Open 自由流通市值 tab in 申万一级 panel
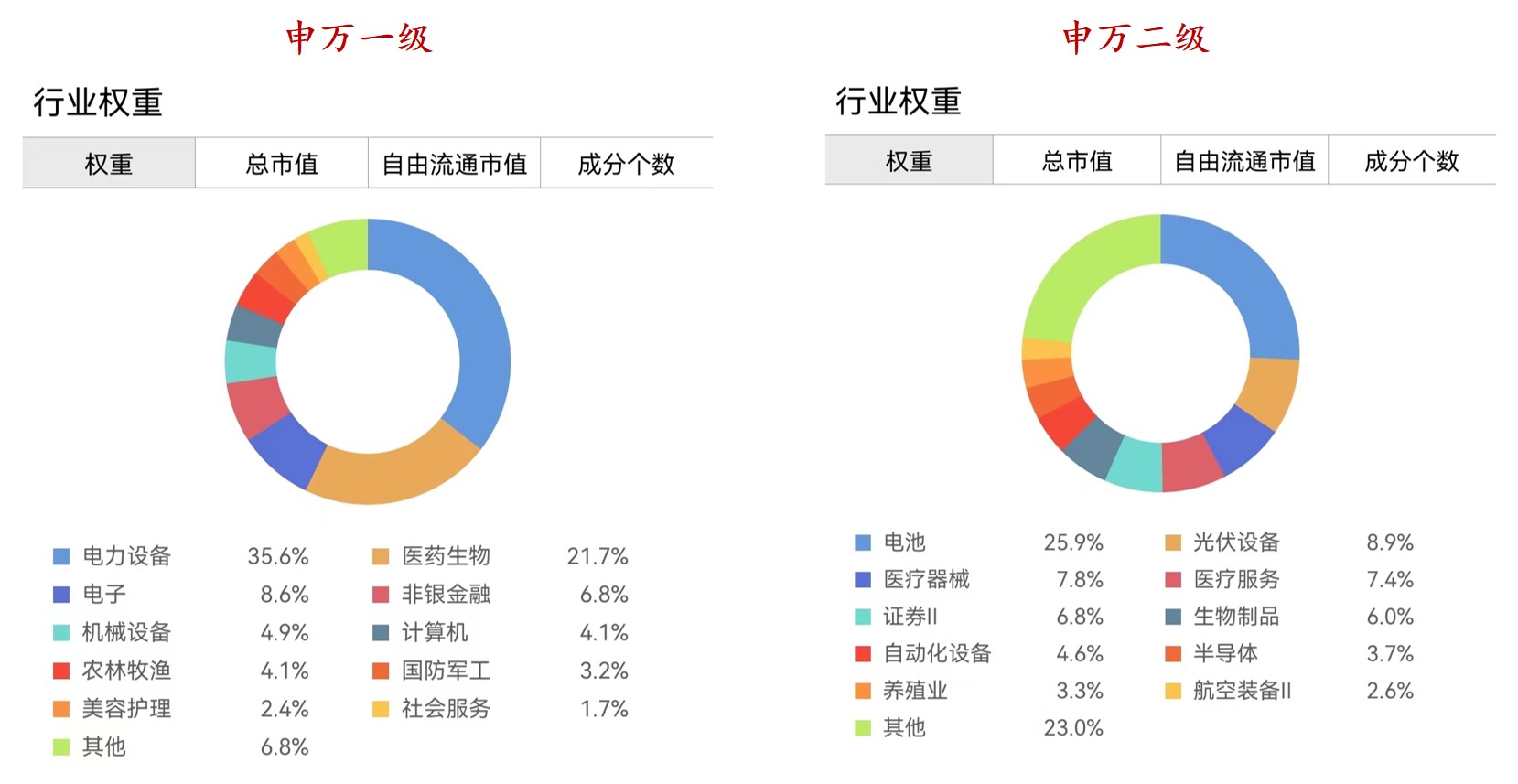Viewport: 1518px width, 784px height. pyautogui.click(x=454, y=164)
